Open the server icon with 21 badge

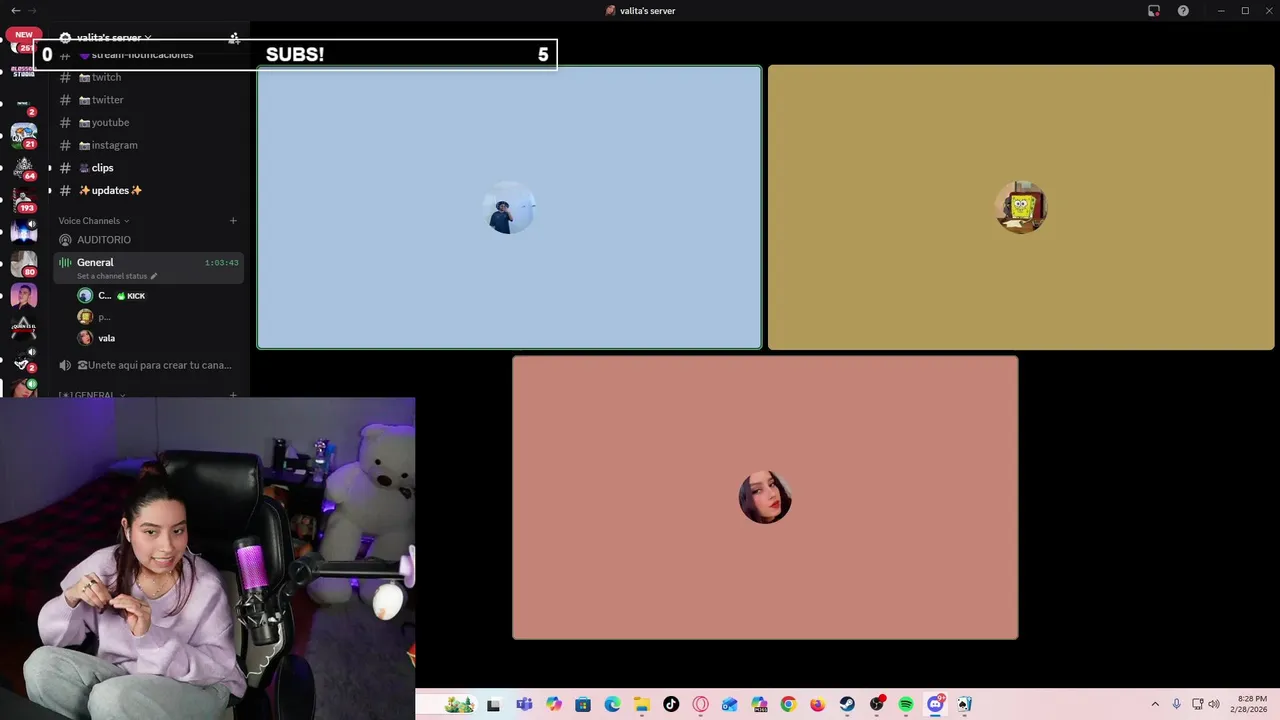click(x=24, y=135)
